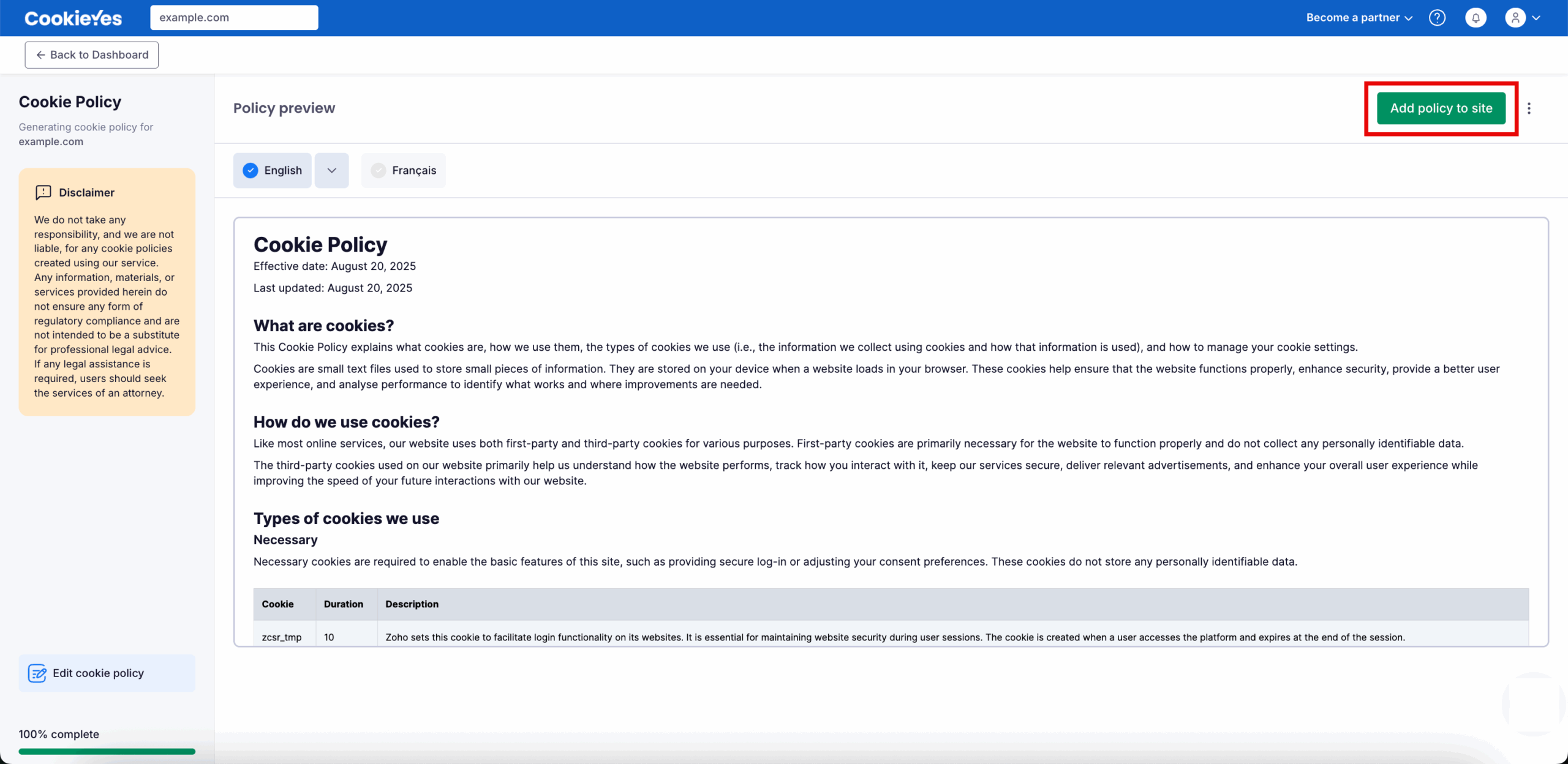Deselect the English language checkmark
Viewport: 1568px width, 764px height.
click(251, 170)
